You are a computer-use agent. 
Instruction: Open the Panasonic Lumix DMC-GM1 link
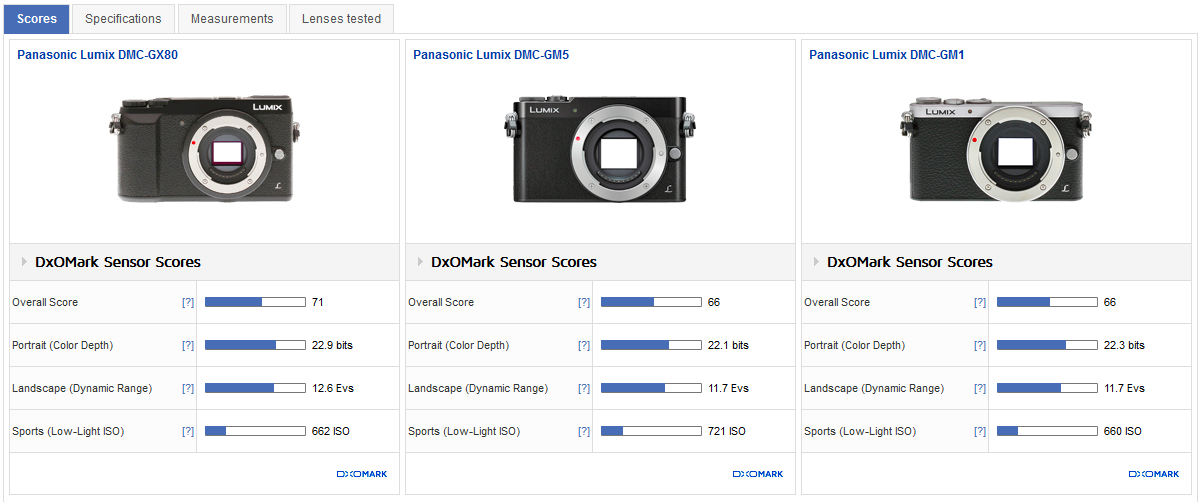[886, 55]
